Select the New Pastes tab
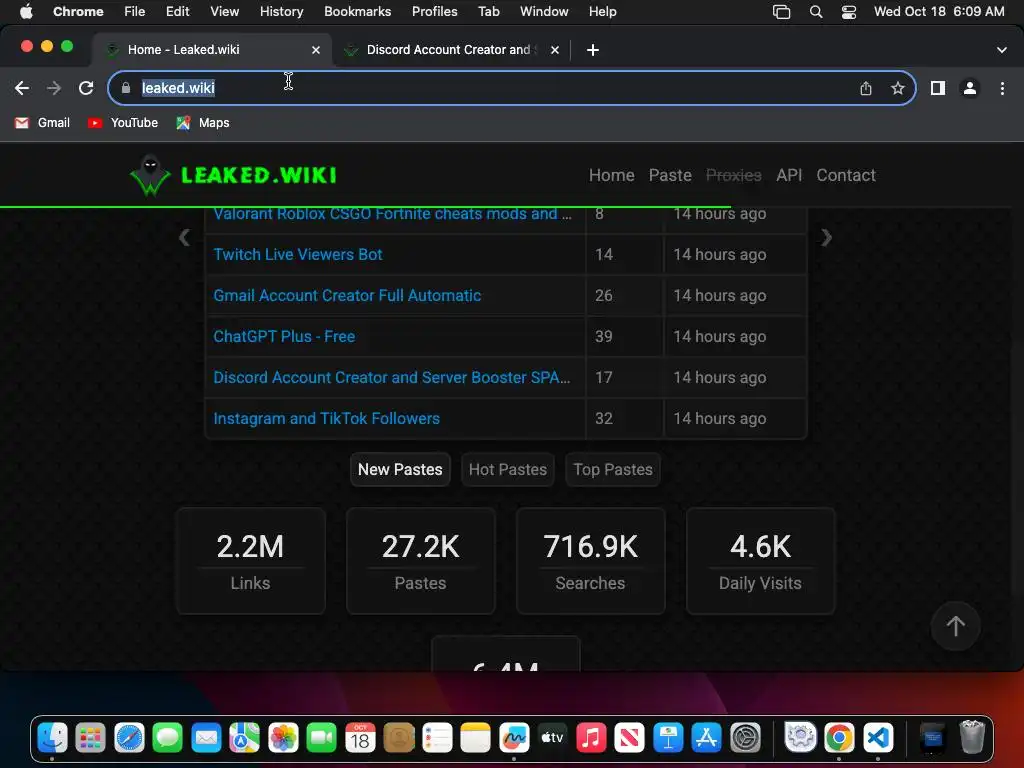1024x768 pixels. tap(400, 470)
